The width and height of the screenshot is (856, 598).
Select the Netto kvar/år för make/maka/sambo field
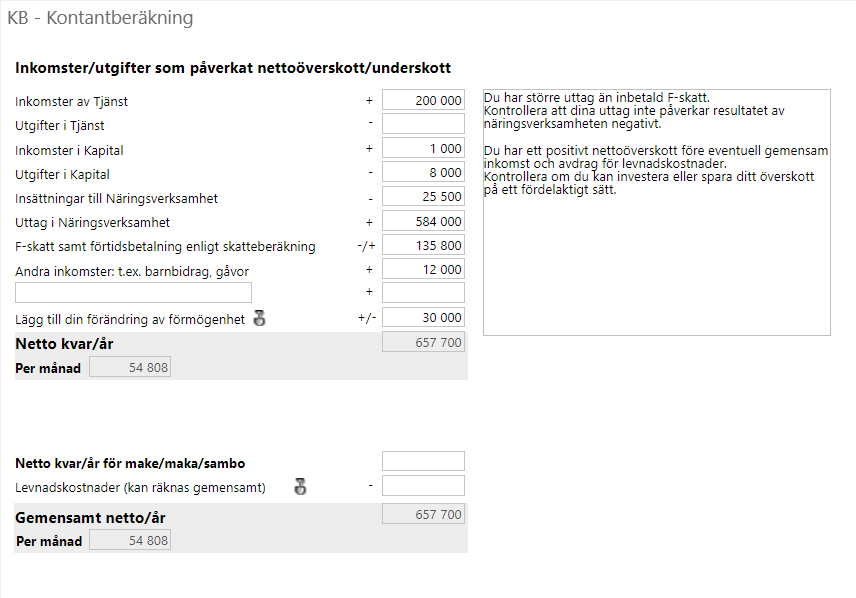423,461
